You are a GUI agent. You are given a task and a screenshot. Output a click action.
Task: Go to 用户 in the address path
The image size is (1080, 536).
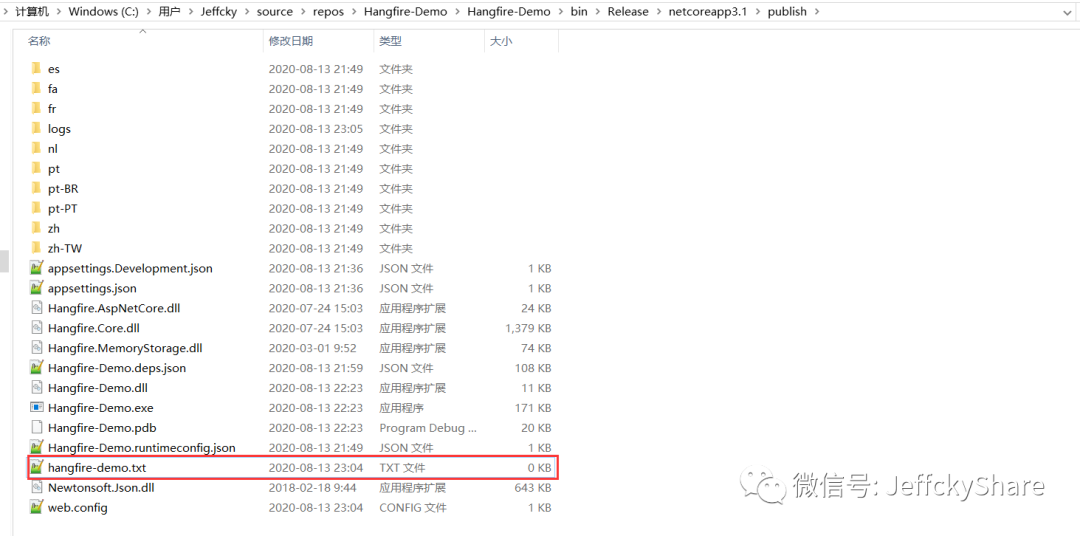(169, 12)
